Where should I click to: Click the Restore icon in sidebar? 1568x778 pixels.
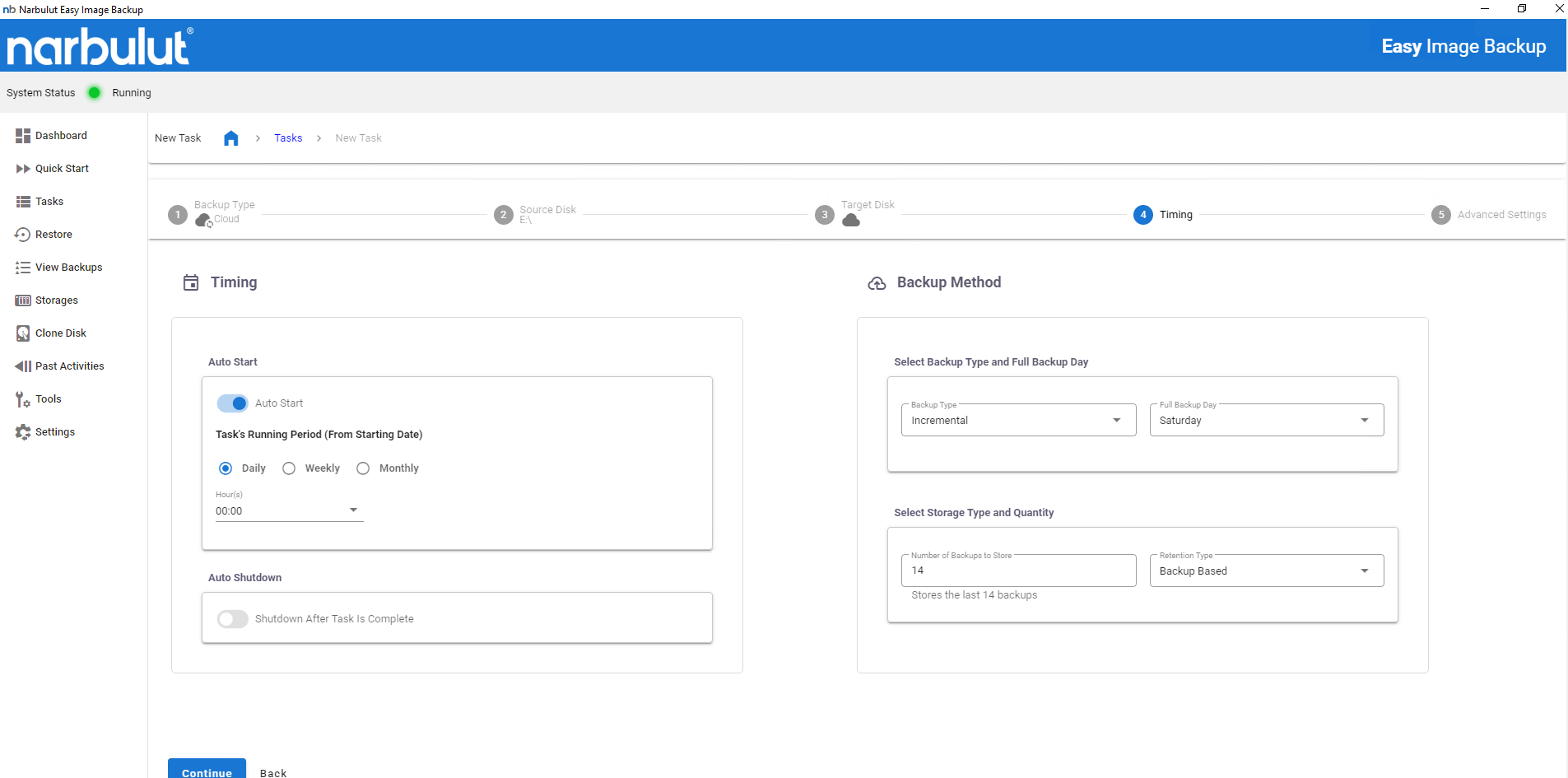click(23, 235)
